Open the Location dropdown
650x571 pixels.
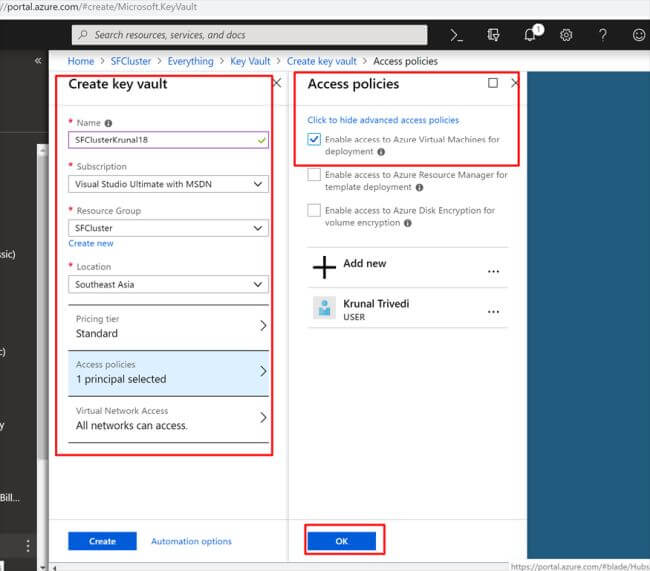(168, 284)
